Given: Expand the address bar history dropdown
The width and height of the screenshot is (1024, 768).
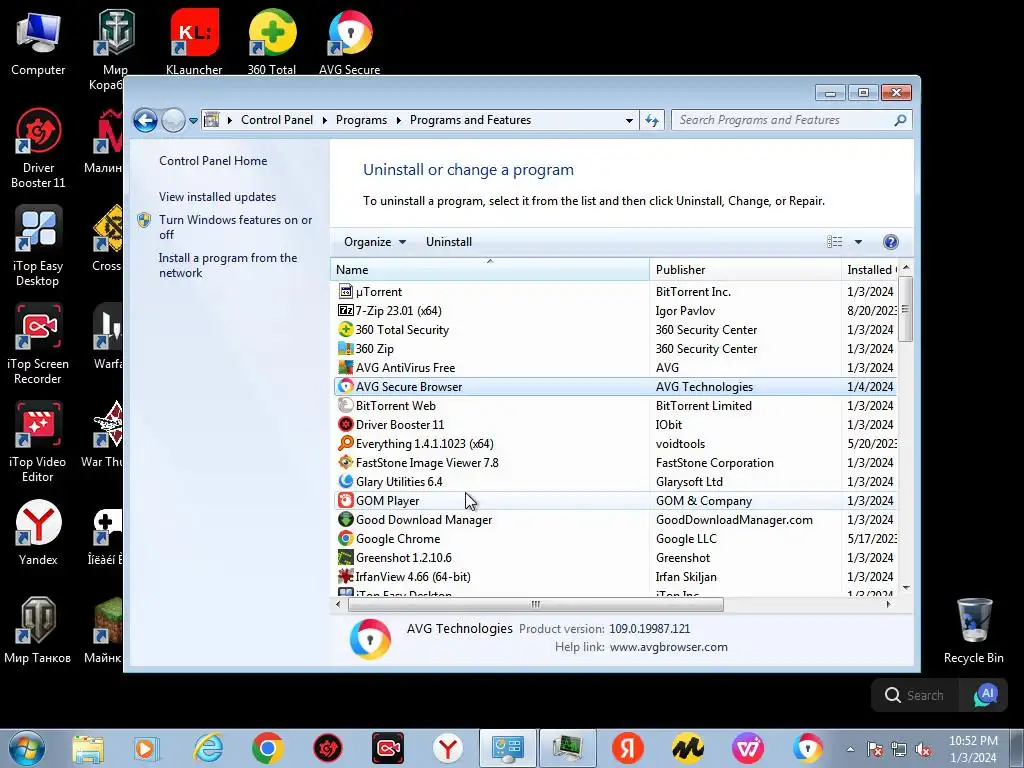Looking at the screenshot, I should 629,121.
